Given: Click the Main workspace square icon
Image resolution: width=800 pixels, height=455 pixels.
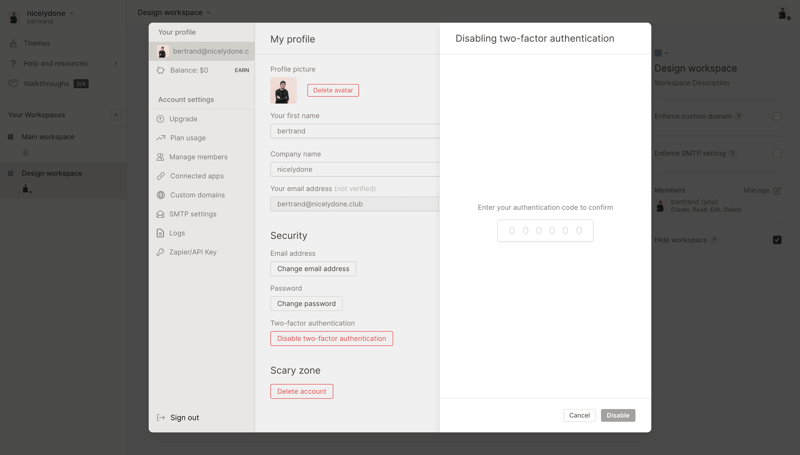Looking at the screenshot, I should [x=11, y=137].
